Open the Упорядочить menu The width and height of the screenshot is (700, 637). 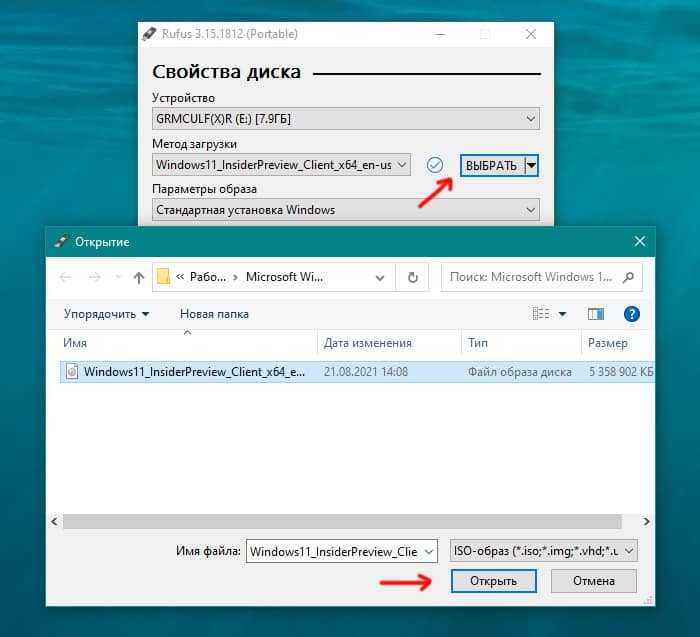106,314
